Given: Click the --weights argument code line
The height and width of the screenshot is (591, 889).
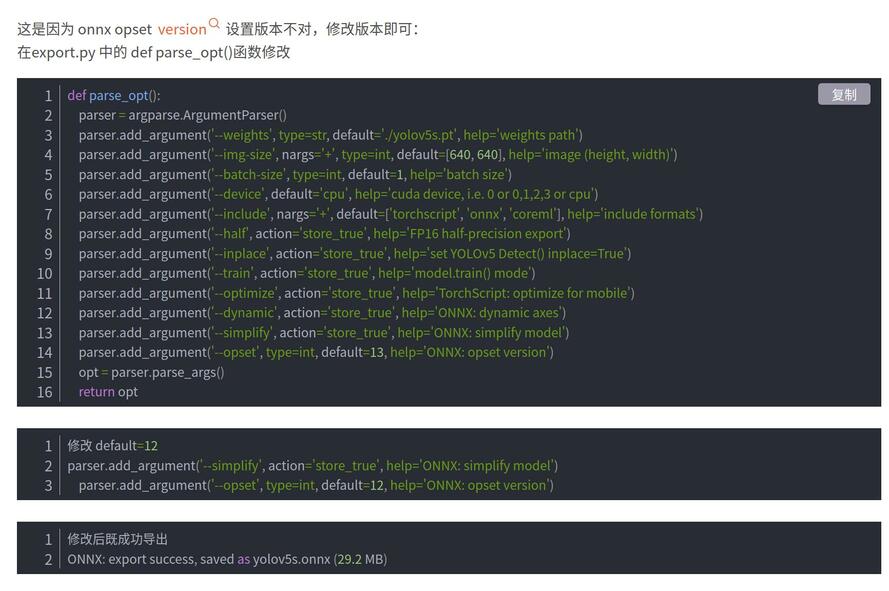Looking at the screenshot, I should [x=330, y=135].
